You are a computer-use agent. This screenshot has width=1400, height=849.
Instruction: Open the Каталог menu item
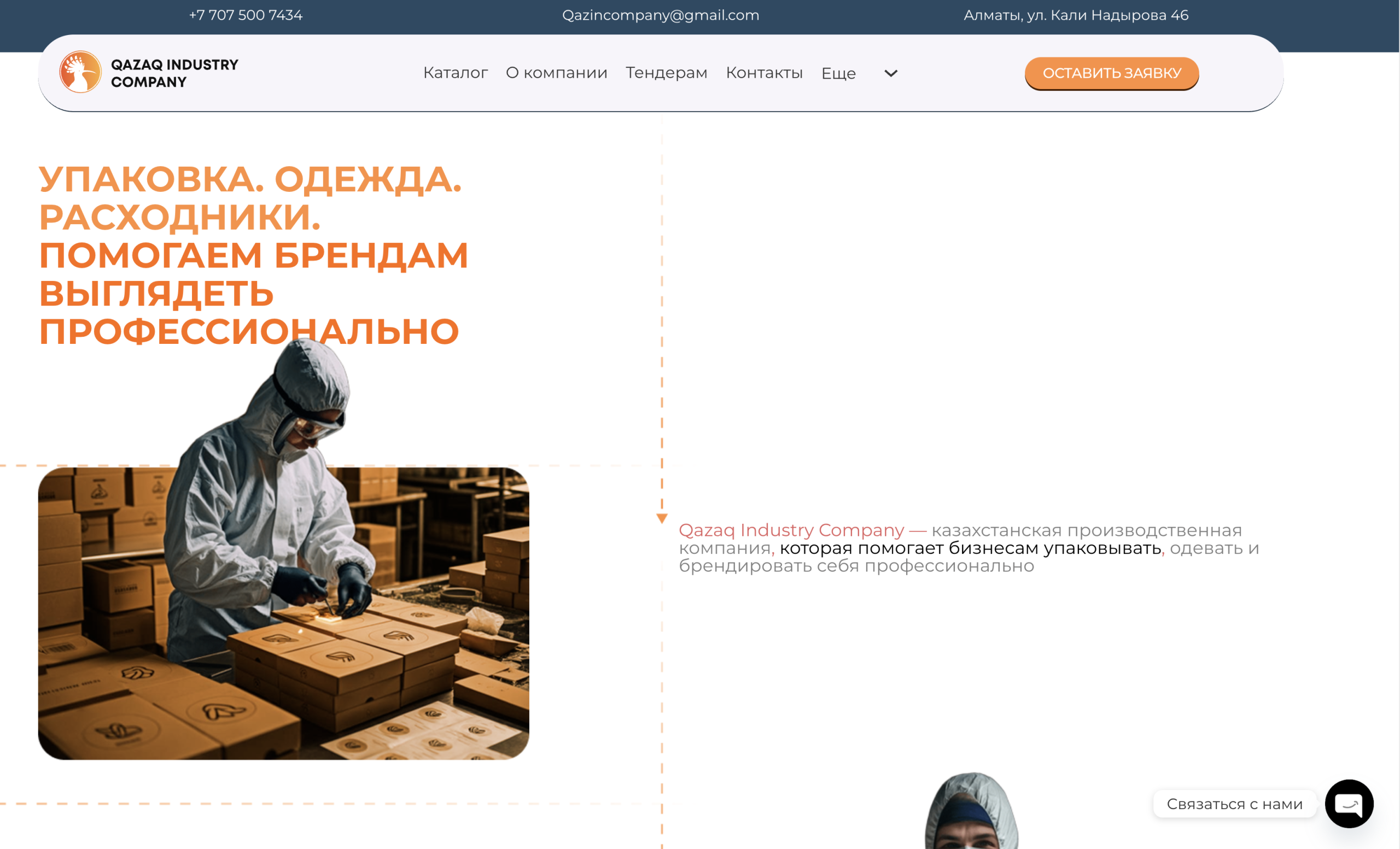(455, 73)
